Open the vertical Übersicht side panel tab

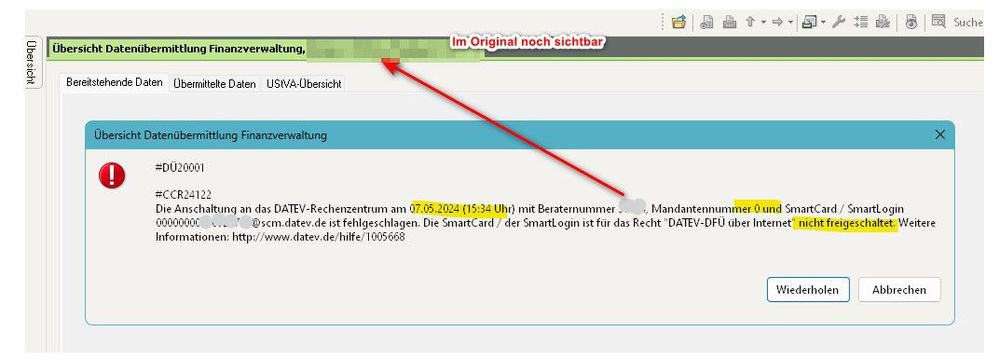click(31, 62)
